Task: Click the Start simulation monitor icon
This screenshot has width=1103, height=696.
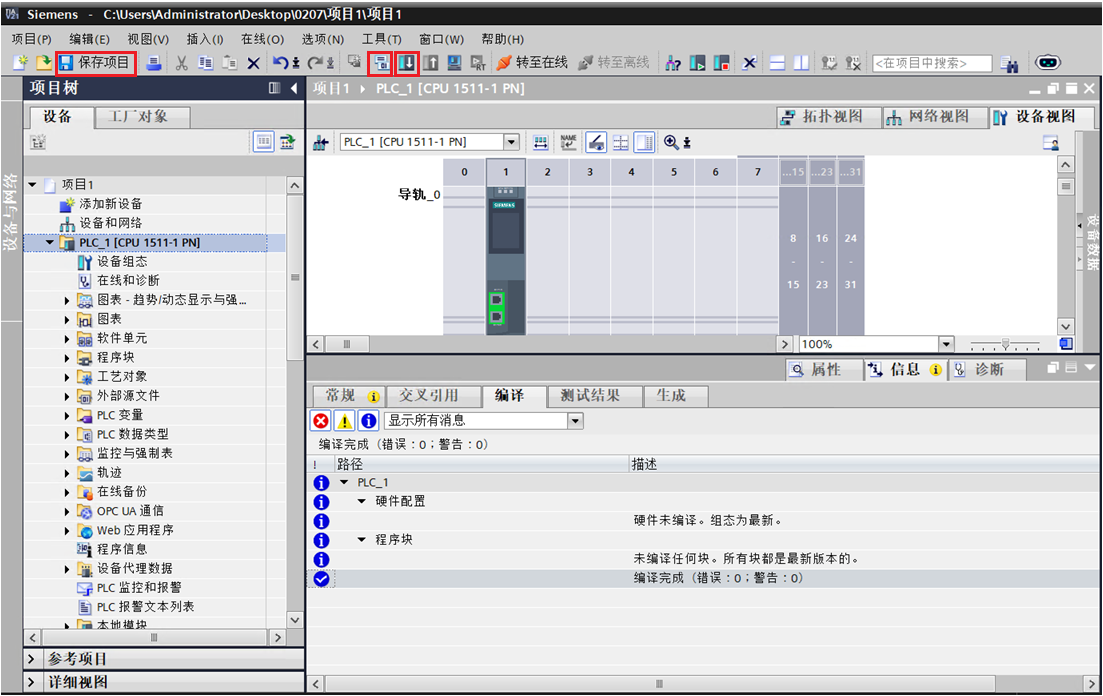Action: point(454,63)
